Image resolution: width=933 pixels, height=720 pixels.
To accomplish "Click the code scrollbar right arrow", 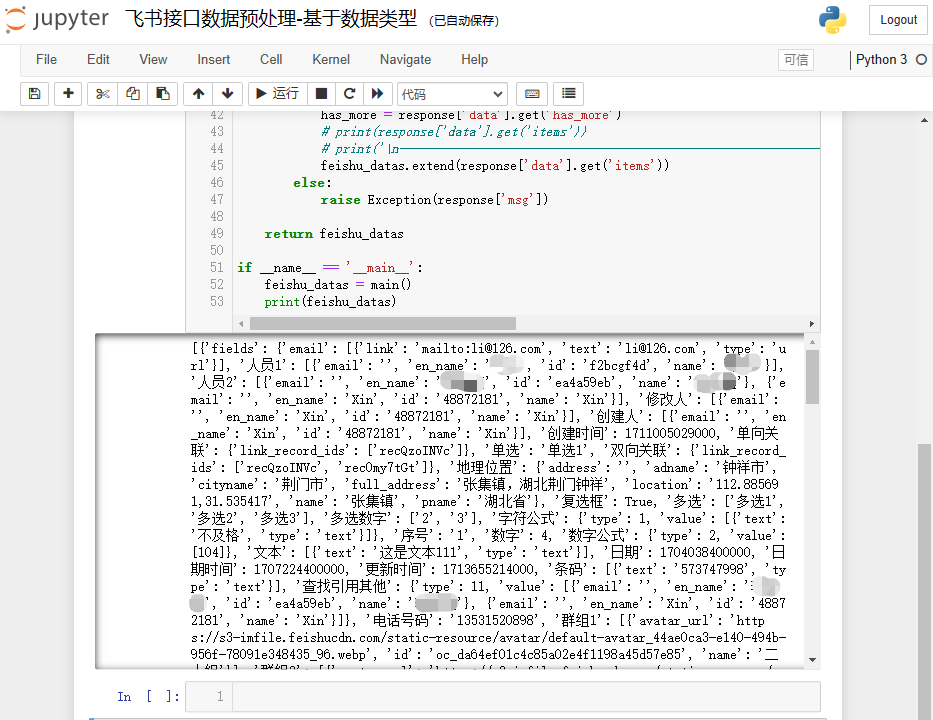I will [x=812, y=324].
